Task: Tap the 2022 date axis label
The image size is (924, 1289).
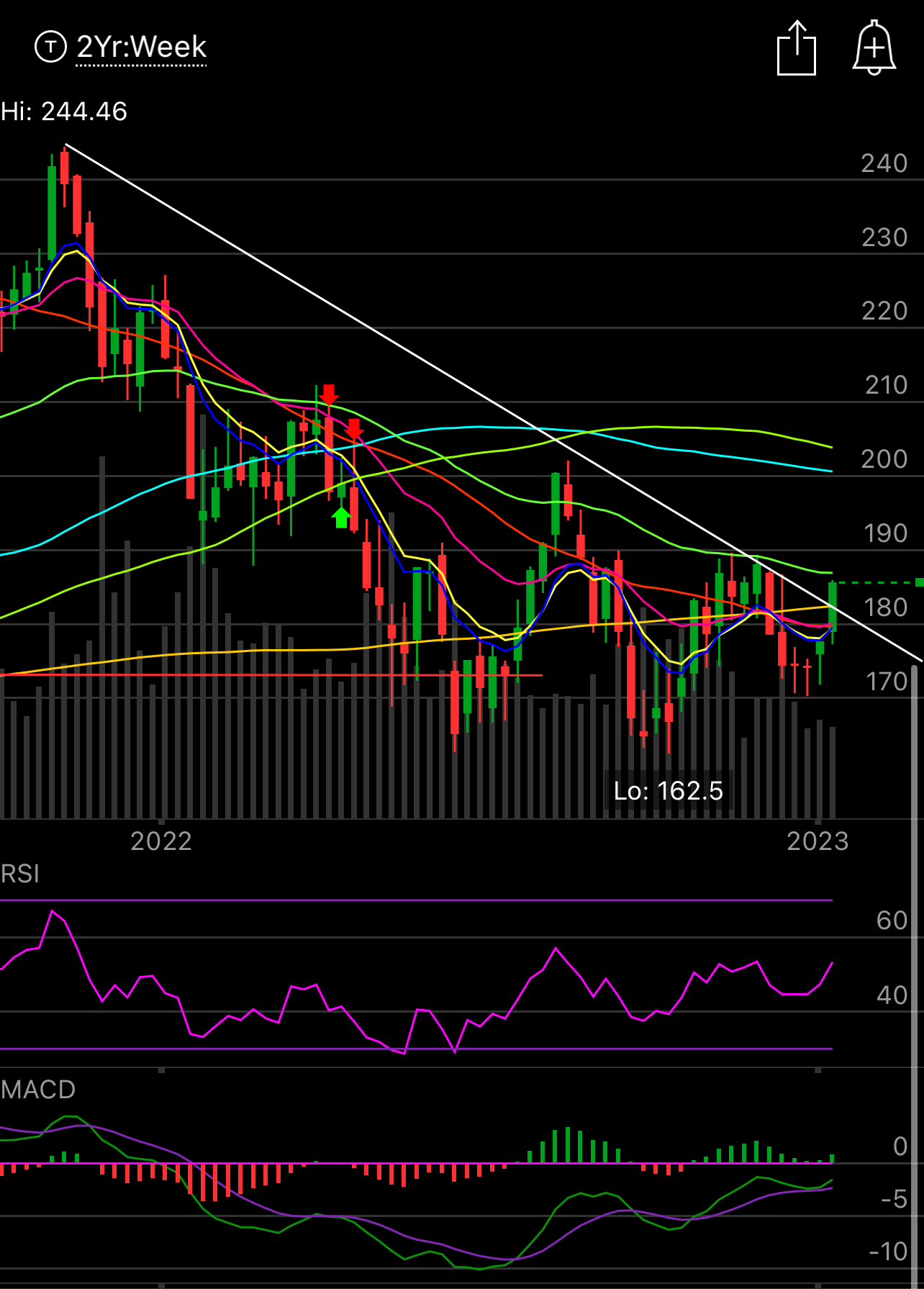Action: coord(161,841)
